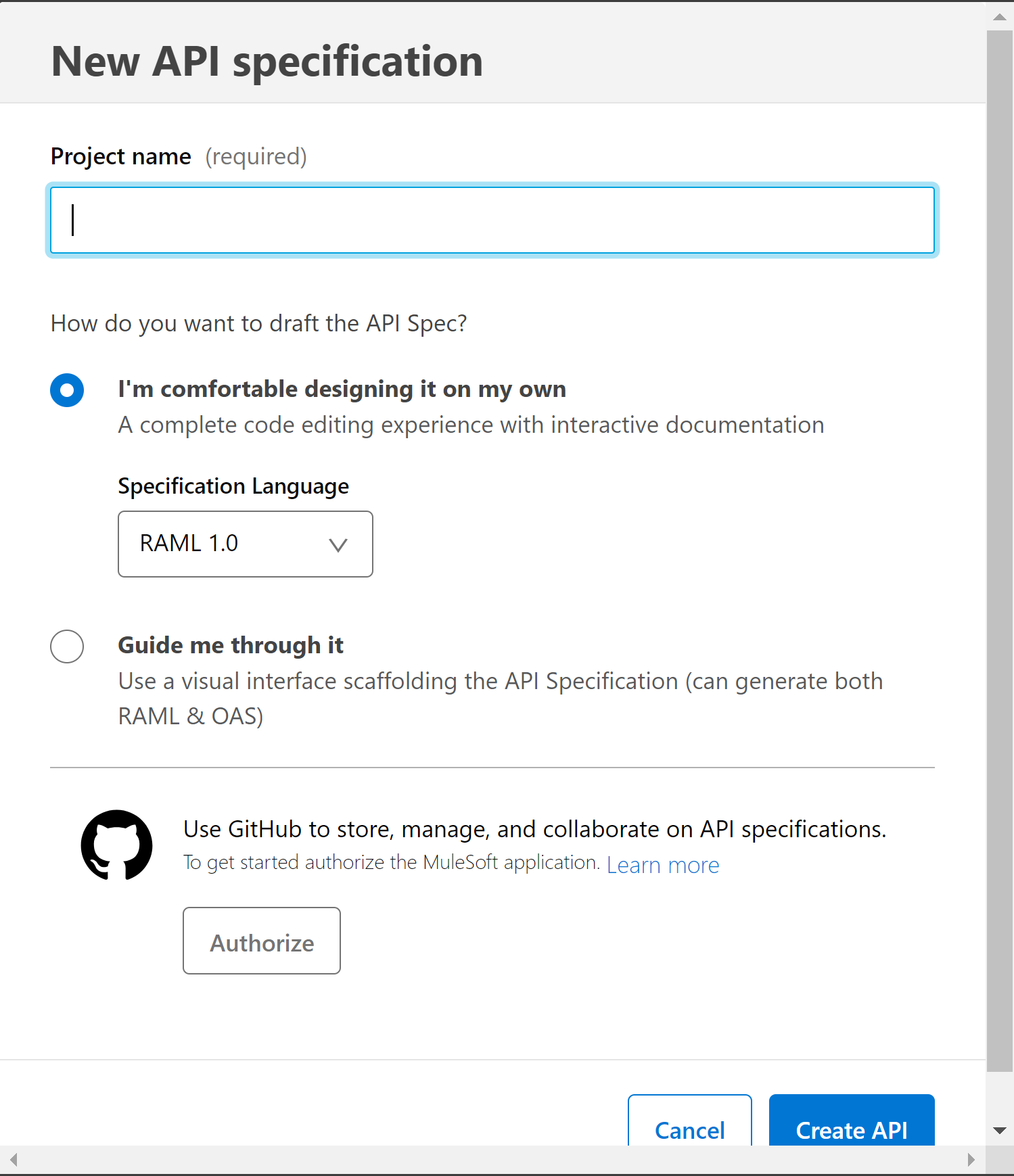Open the Specification Language RAML 1.0 dropdown
This screenshot has height=1176, width=1014.
(246, 544)
